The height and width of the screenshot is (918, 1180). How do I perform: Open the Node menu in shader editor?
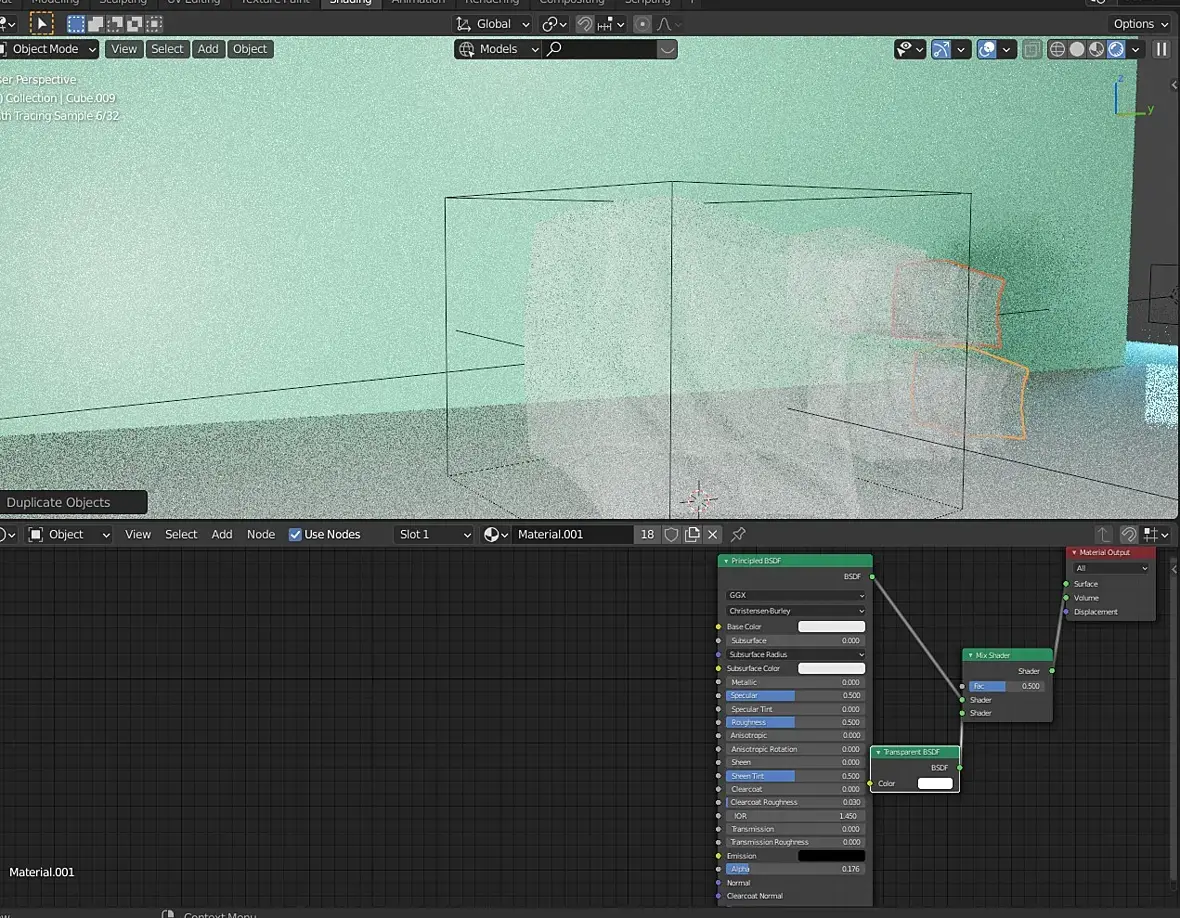[261, 535]
